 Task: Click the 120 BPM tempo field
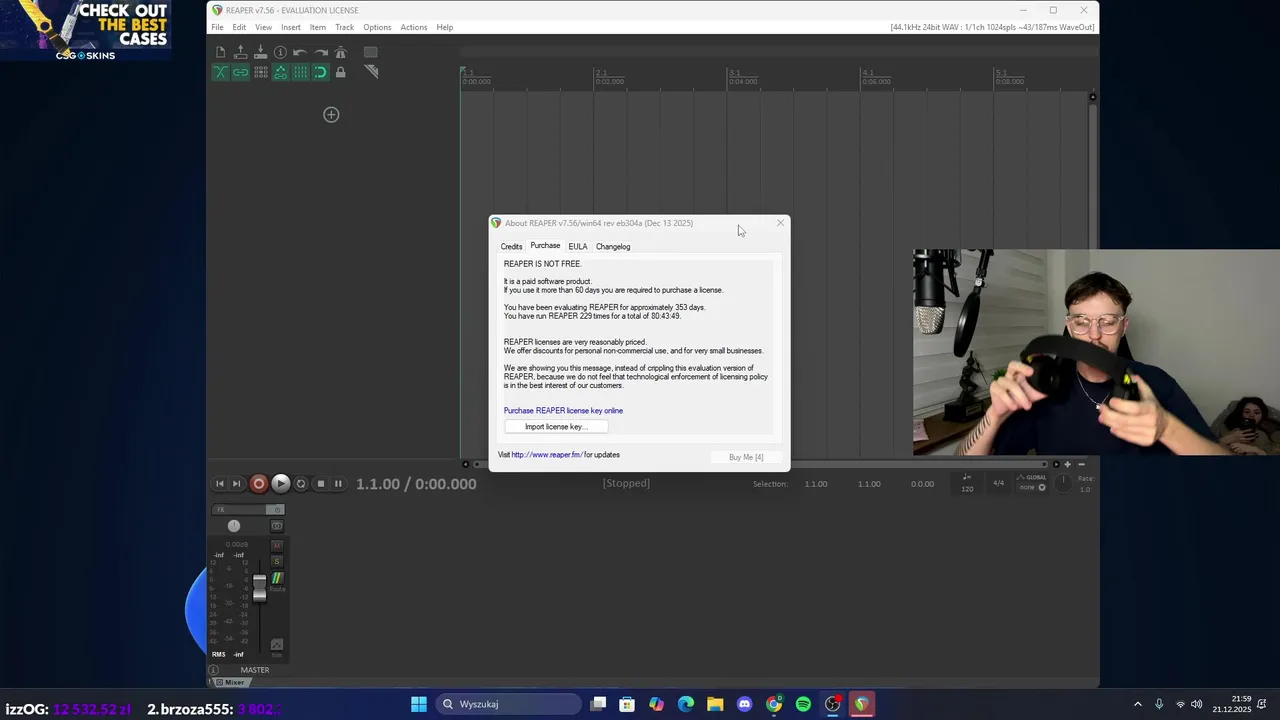(967, 485)
